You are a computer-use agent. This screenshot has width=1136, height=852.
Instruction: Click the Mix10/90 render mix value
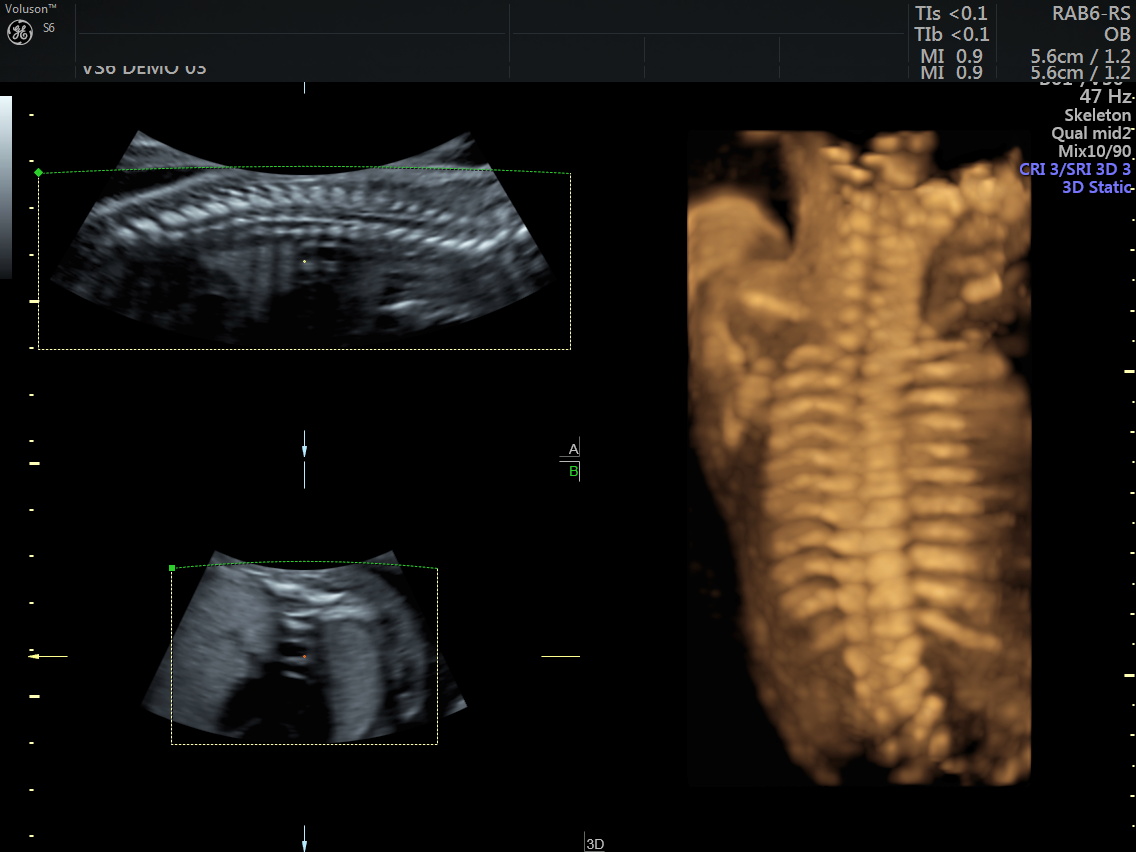[1094, 151]
